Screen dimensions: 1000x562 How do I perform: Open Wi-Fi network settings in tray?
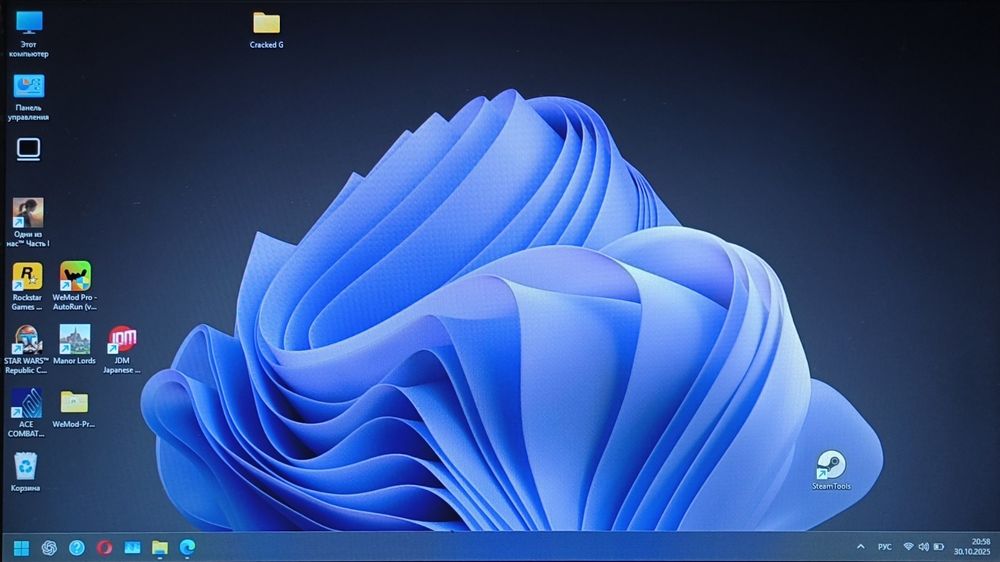(x=908, y=547)
